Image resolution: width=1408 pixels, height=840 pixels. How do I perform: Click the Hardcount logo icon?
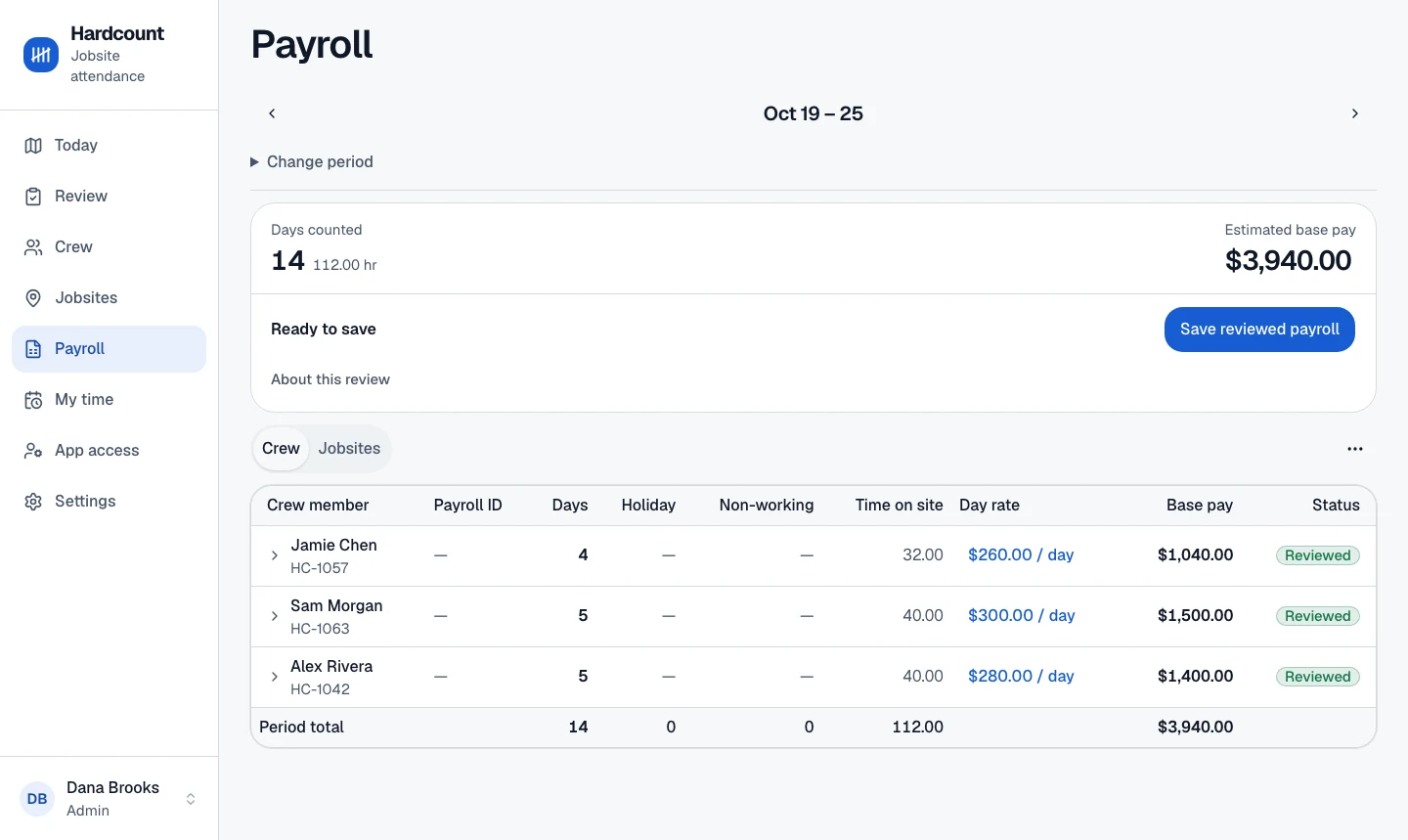[41, 55]
